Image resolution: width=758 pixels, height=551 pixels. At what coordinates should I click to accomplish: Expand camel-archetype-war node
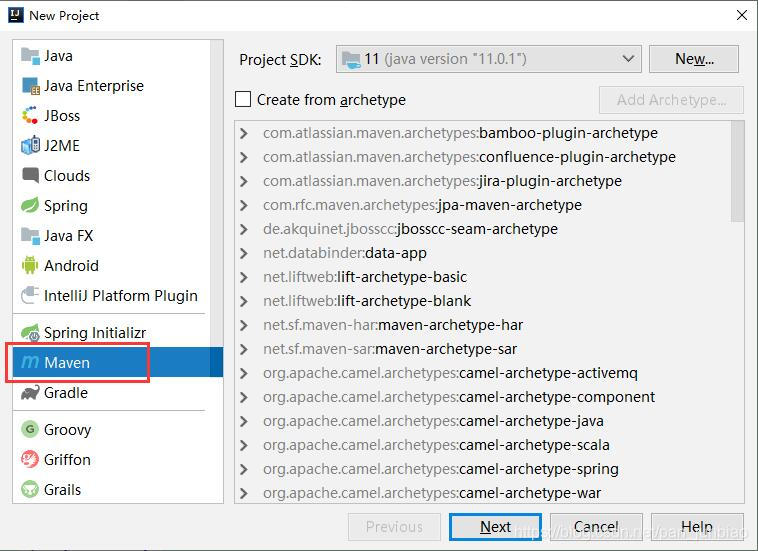point(244,493)
